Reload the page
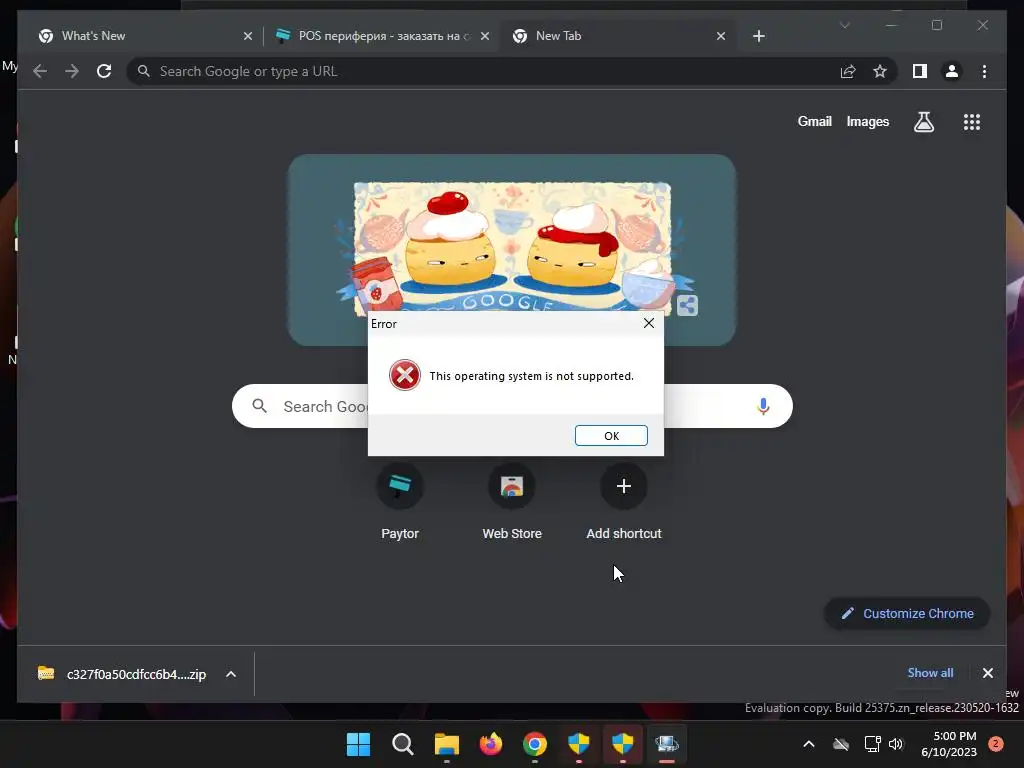The height and width of the screenshot is (768, 1024). [104, 71]
